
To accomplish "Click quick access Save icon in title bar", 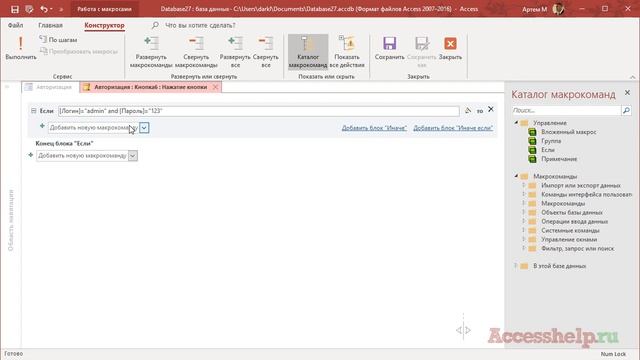I will coord(15,9).
